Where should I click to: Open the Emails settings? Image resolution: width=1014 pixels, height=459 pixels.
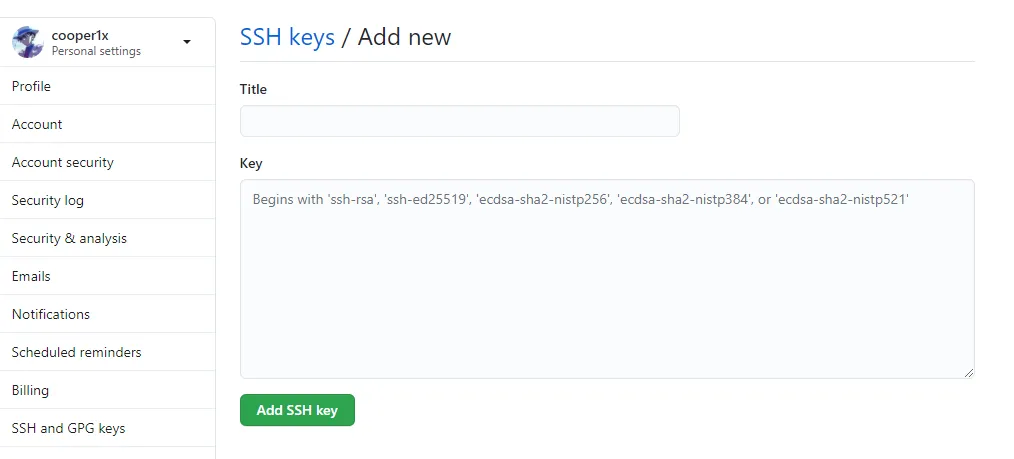pyautogui.click(x=31, y=276)
